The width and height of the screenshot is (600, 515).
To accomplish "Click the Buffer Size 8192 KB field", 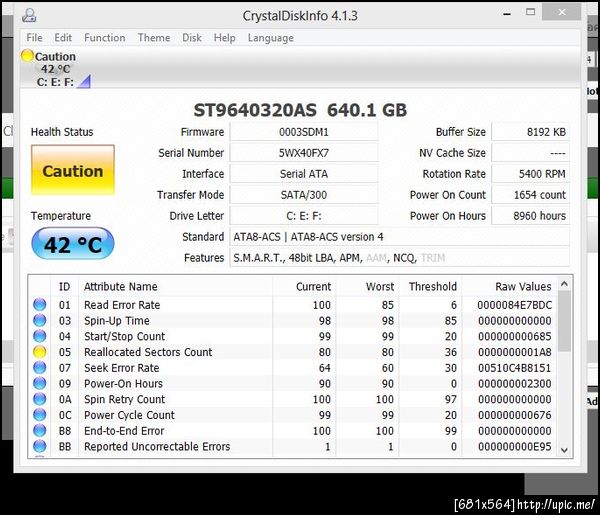I will point(530,132).
